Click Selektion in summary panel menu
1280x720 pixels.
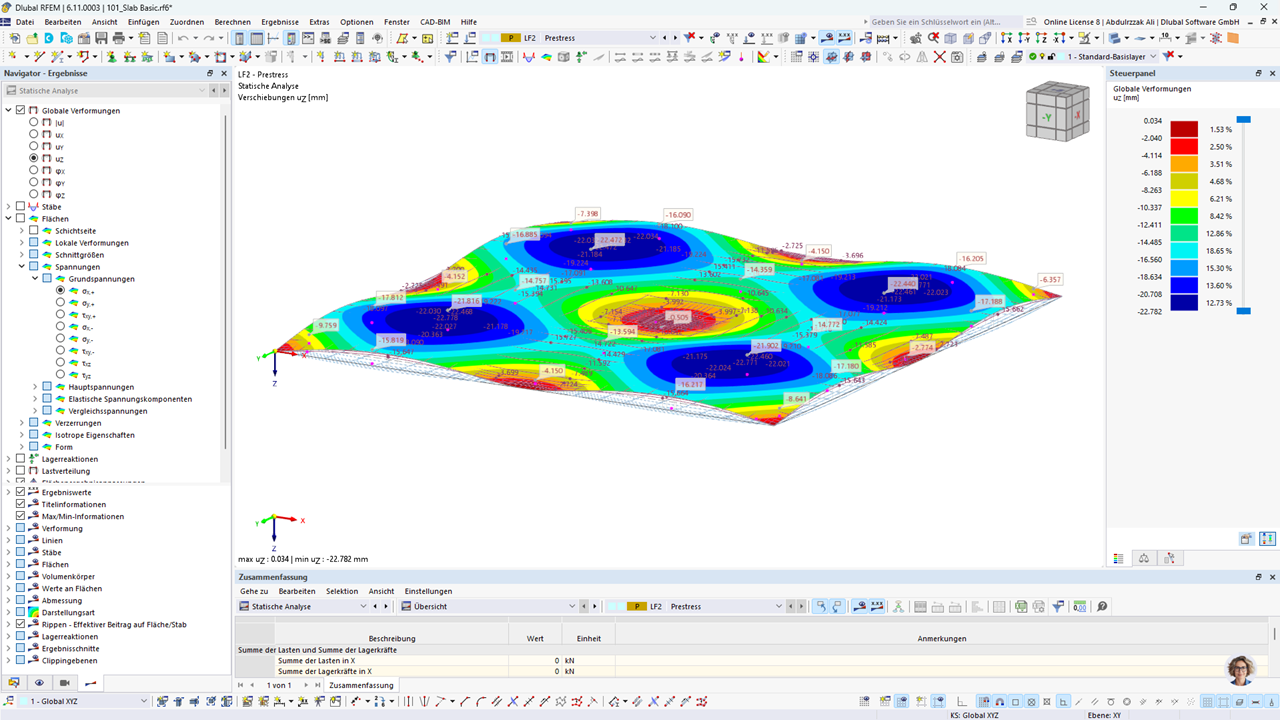(342, 591)
